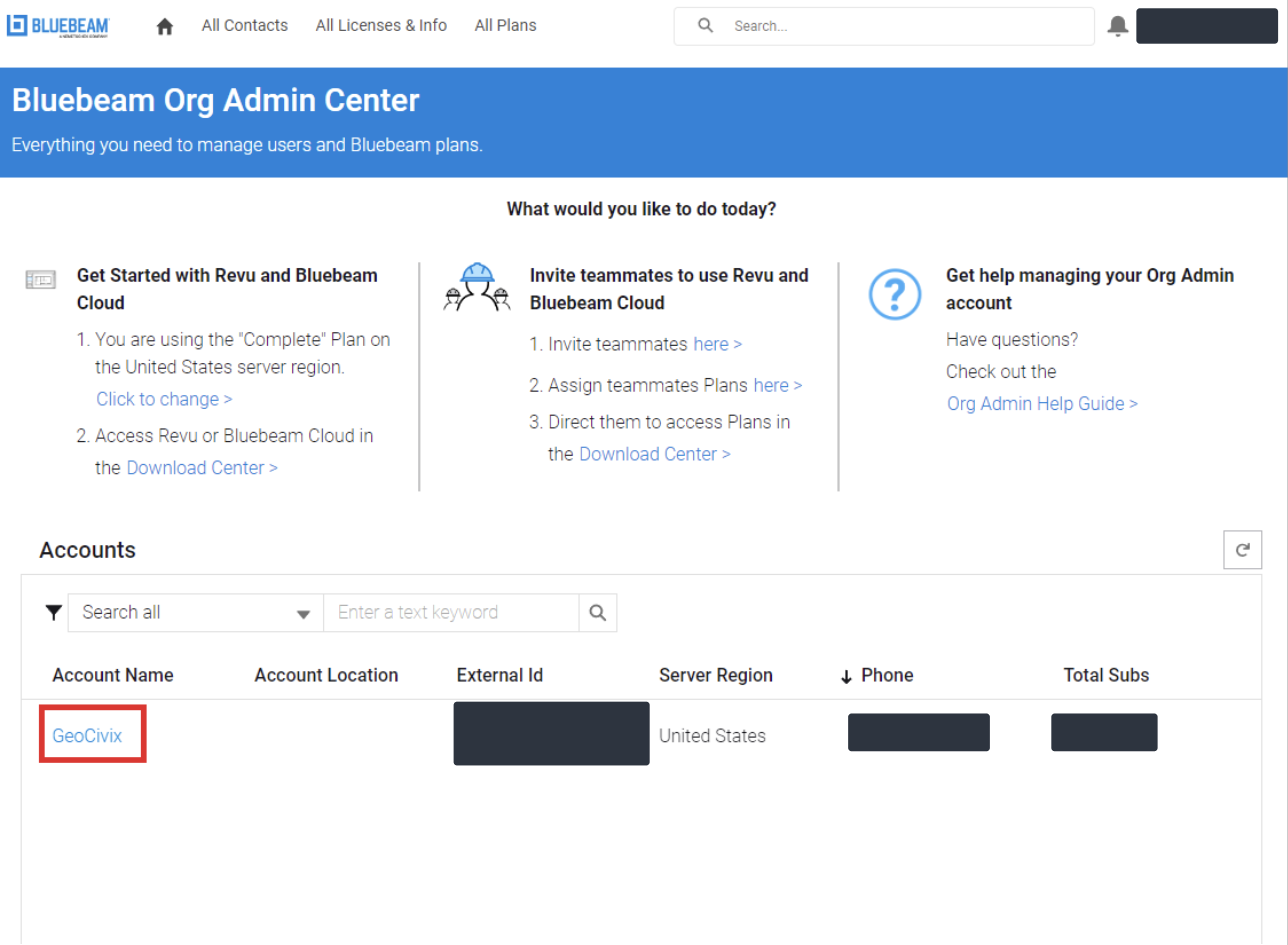
Task: Open the Search all dropdown
Action: tap(196, 613)
